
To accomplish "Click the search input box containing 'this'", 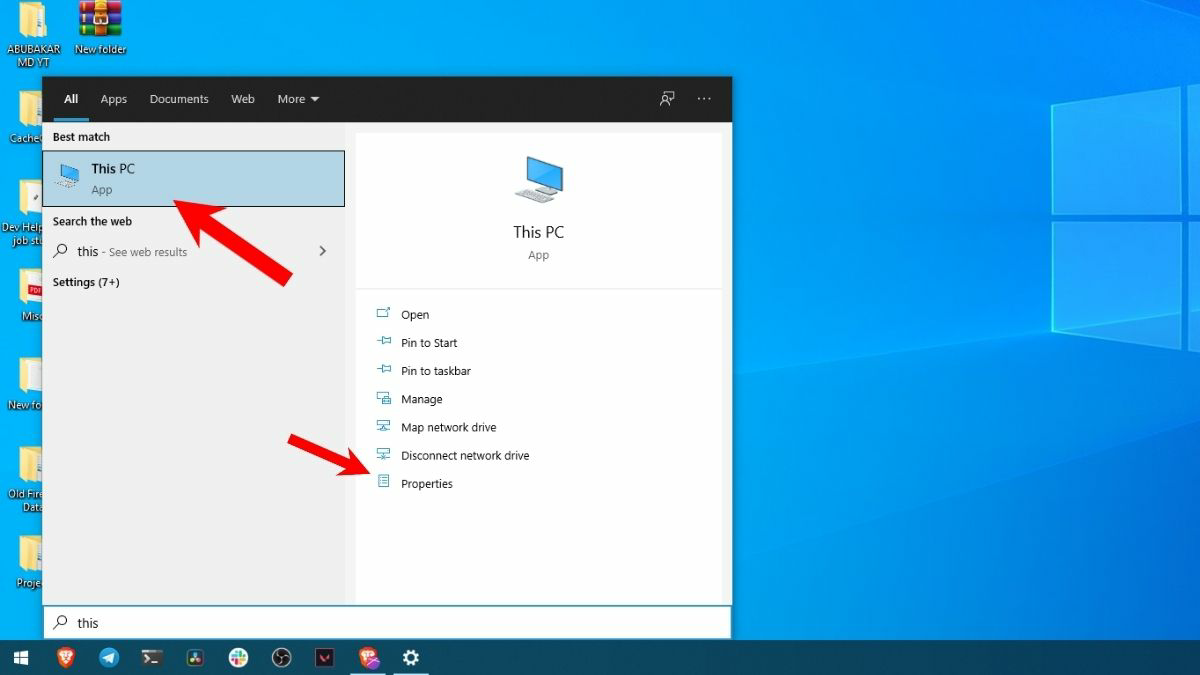I will [x=387, y=622].
